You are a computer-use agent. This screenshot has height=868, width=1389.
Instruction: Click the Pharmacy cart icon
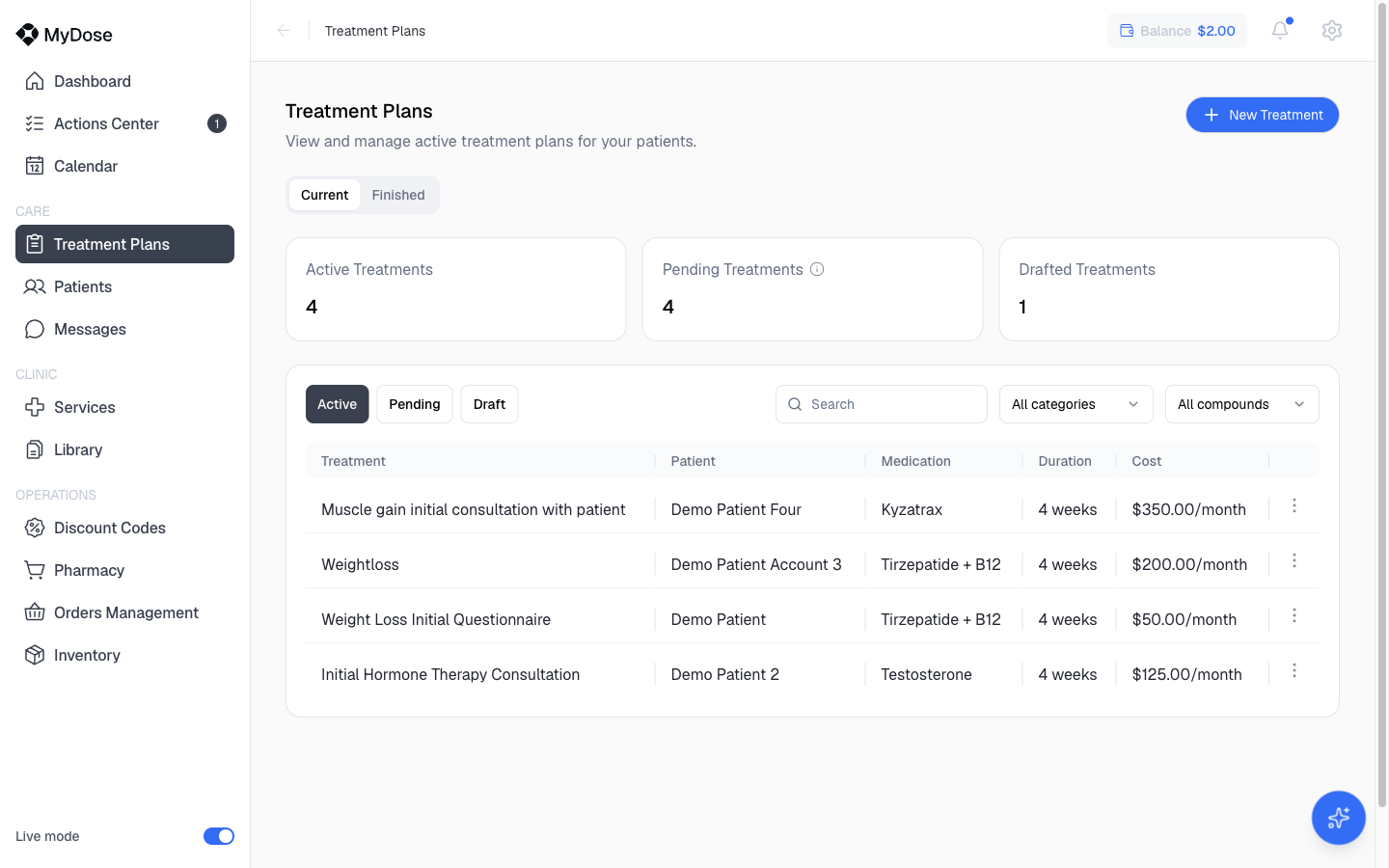(x=35, y=570)
